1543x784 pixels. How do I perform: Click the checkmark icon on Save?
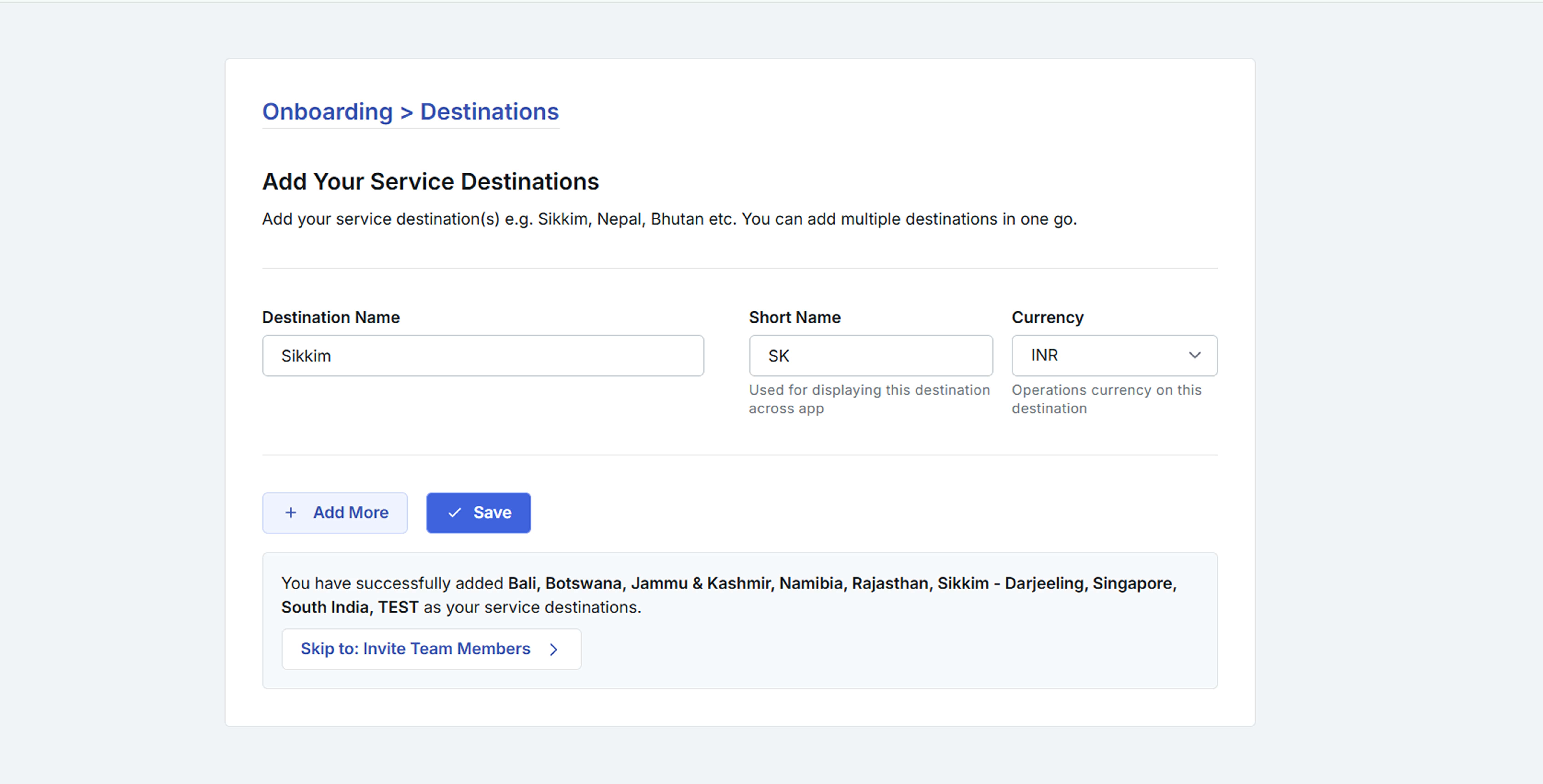click(x=455, y=513)
